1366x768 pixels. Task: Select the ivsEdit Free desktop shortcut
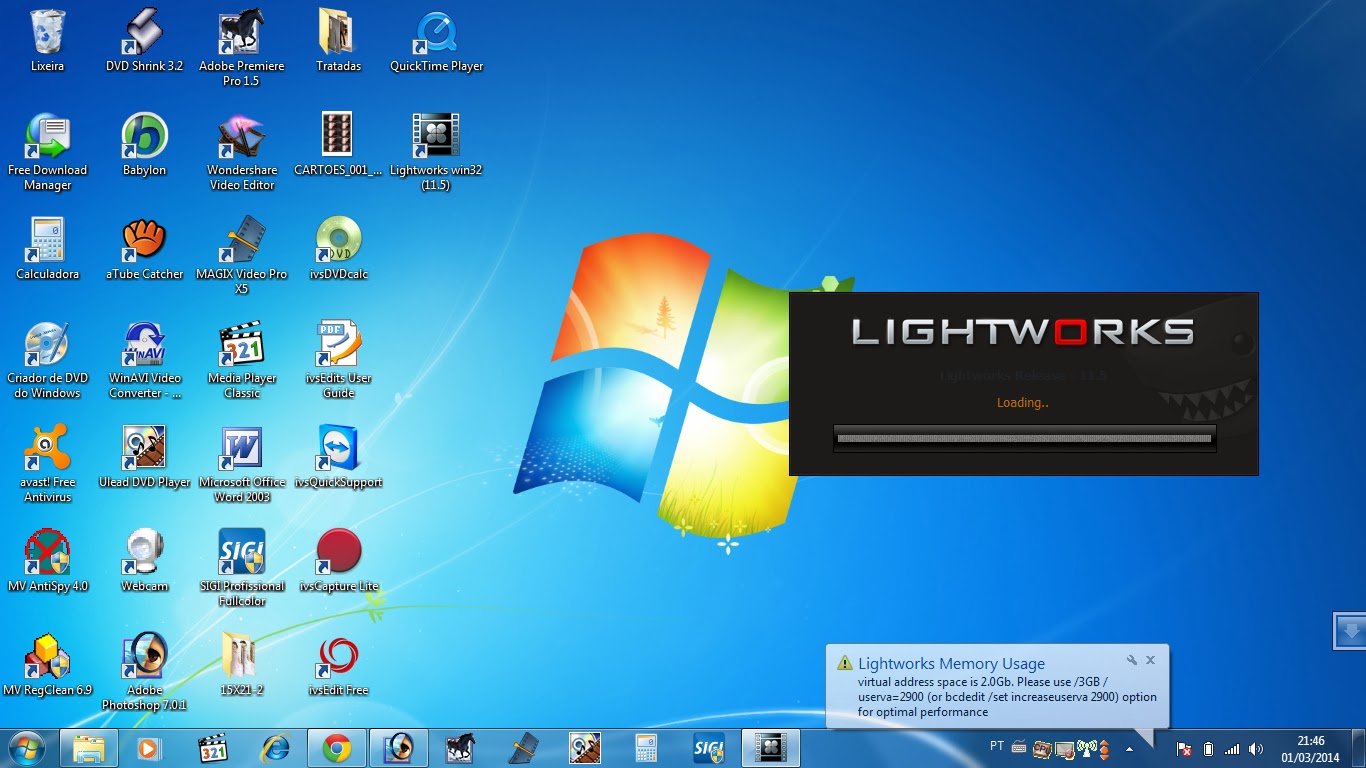pos(338,665)
